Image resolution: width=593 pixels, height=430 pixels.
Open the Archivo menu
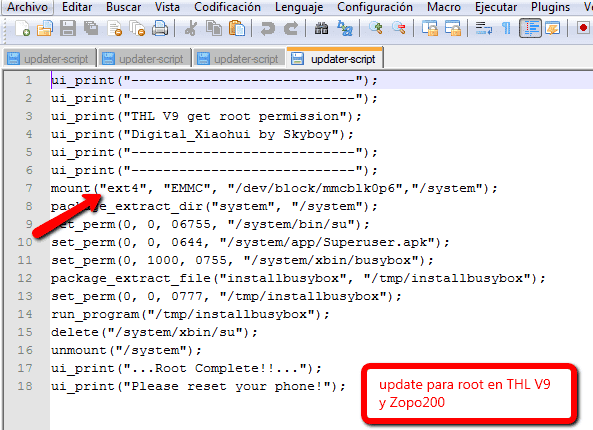[28, 7]
